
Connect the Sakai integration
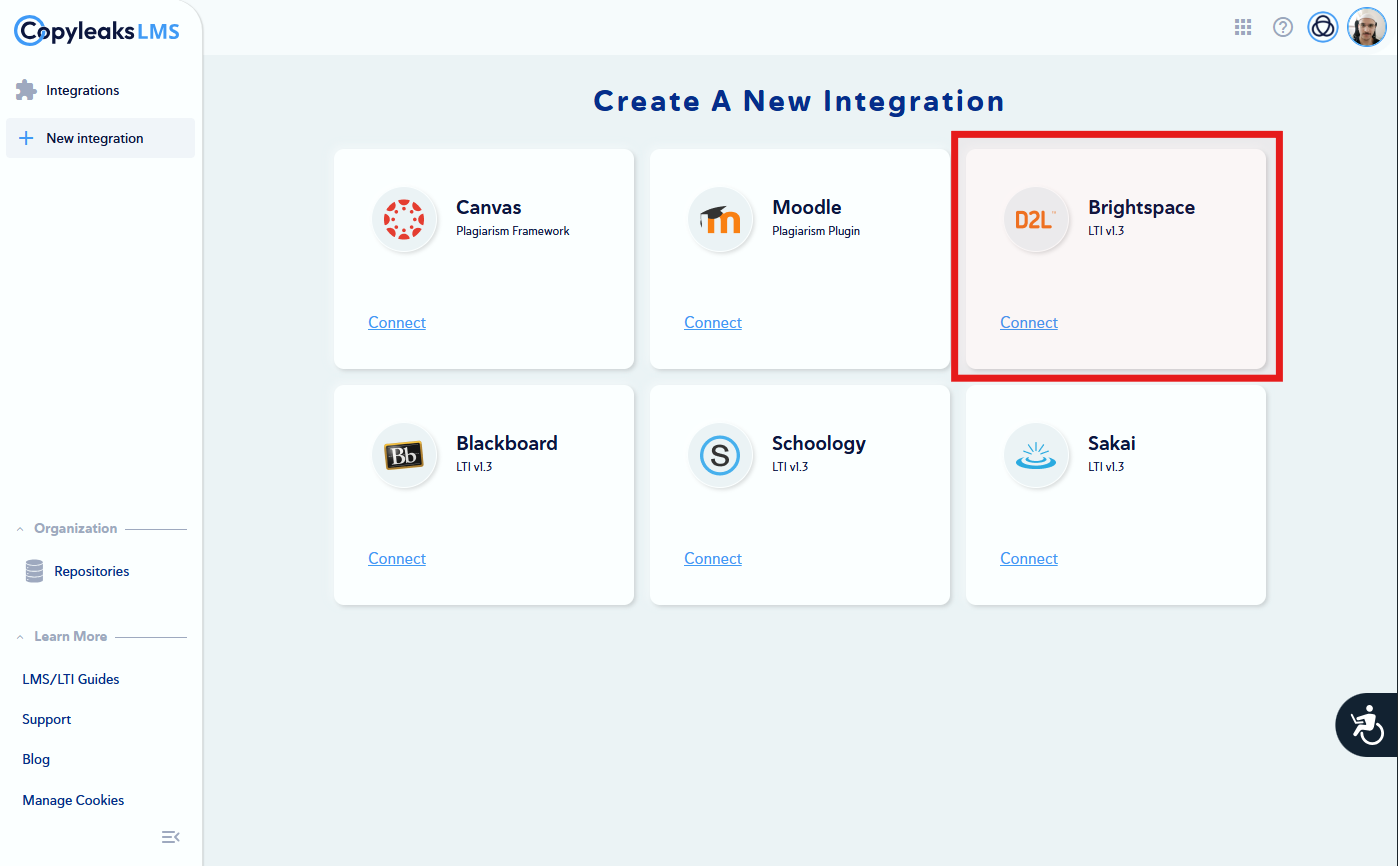1029,558
